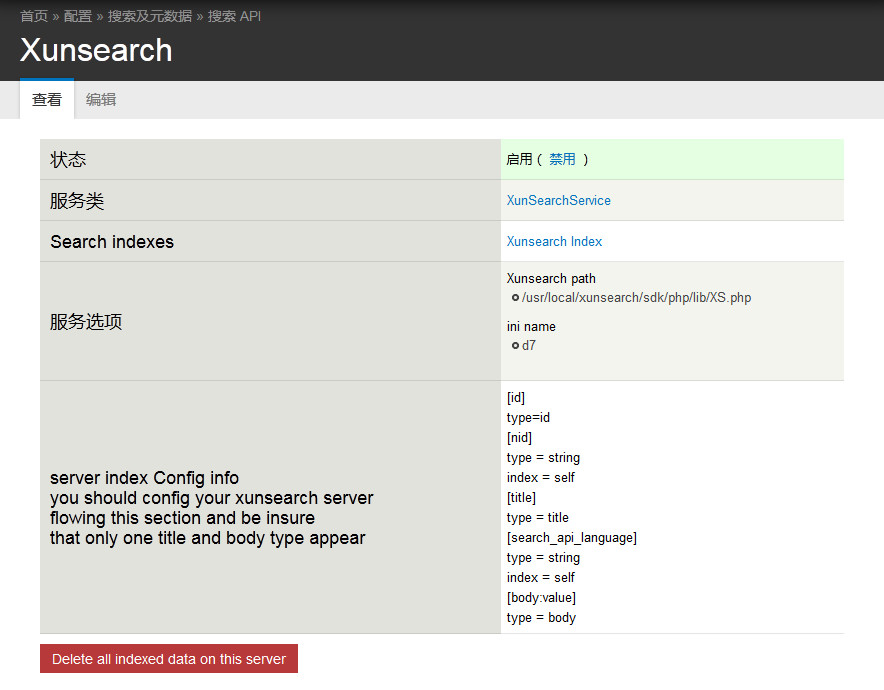
Task: Click the [title] config line
Action: coord(521,498)
